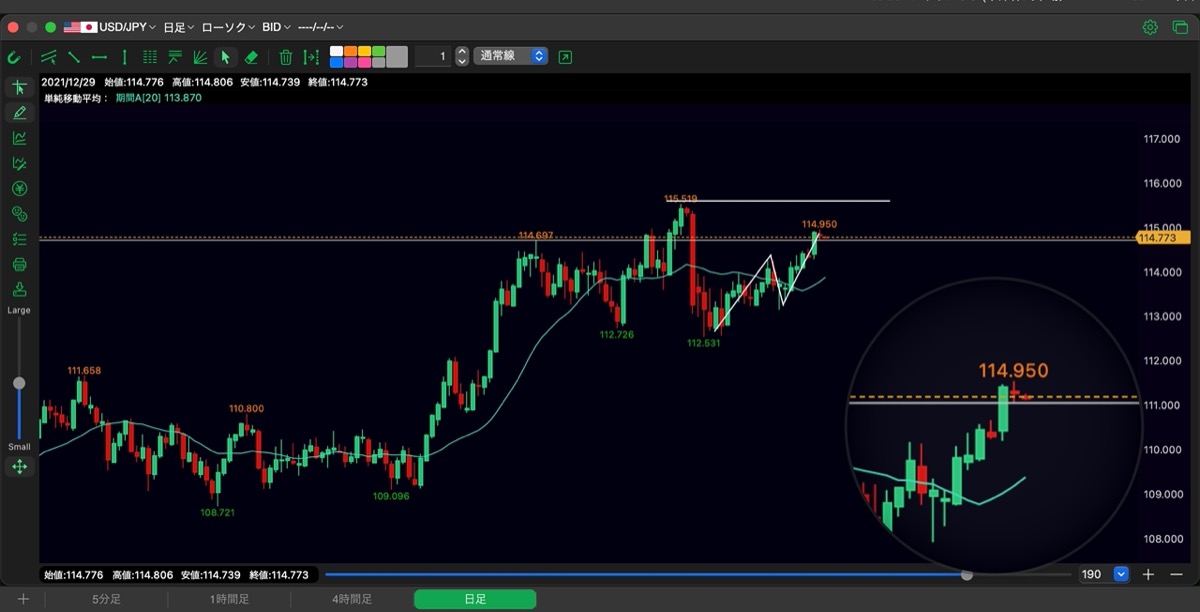The height and width of the screenshot is (612, 1200).
Task: Click the line width stepper arrows
Action: pyautogui.click(x=462, y=57)
